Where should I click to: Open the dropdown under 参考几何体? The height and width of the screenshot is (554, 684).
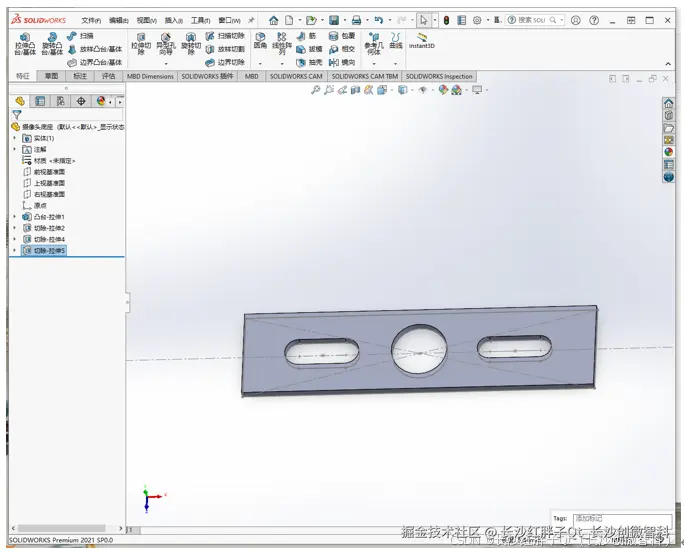coord(374,64)
